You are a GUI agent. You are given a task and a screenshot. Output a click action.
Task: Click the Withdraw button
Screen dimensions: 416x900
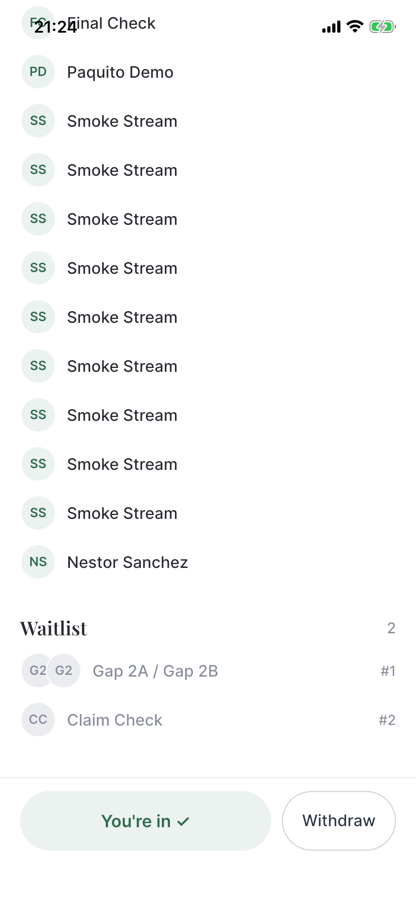pyautogui.click(x=339, y=820)
